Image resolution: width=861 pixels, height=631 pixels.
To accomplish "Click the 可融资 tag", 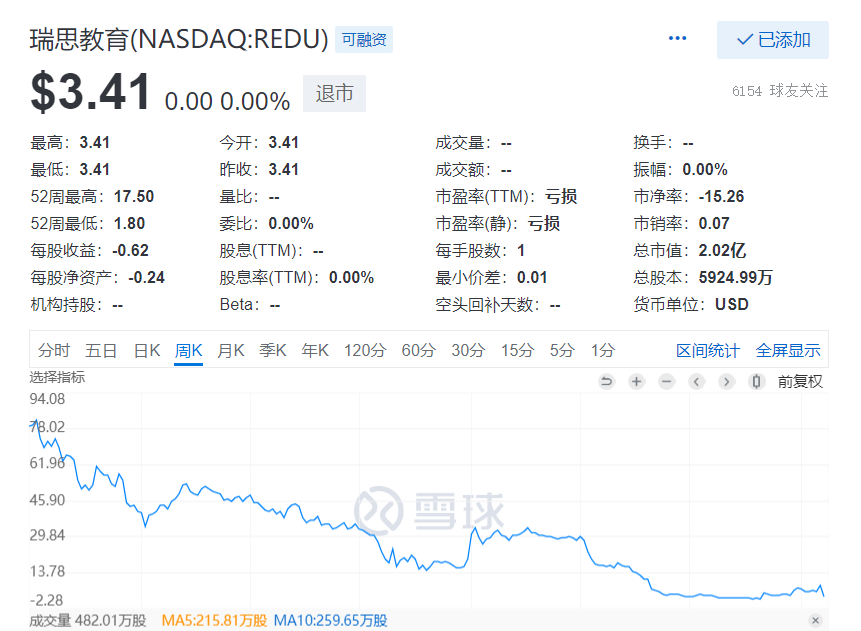I will coord(364,40).
